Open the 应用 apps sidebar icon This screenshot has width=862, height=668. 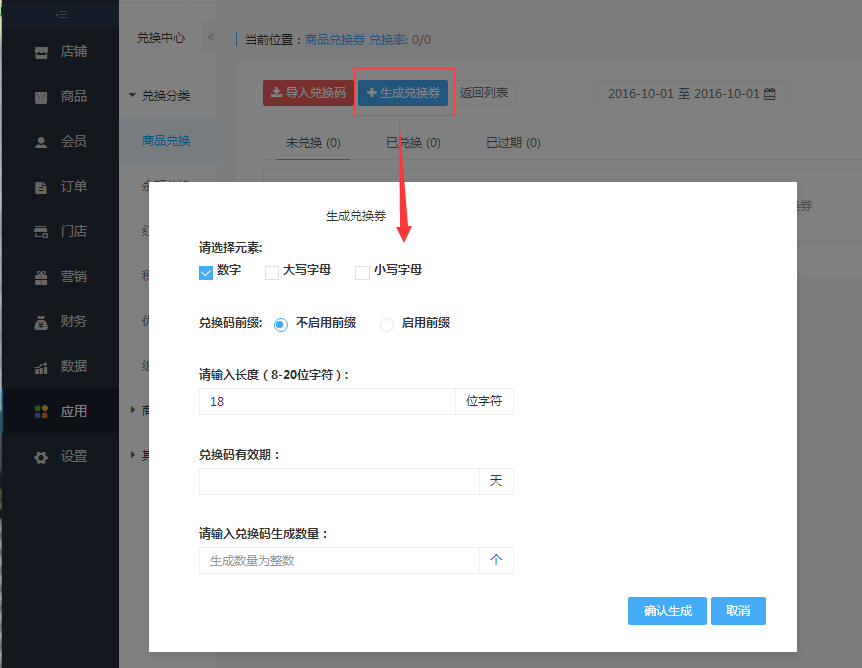pos(41,412)
